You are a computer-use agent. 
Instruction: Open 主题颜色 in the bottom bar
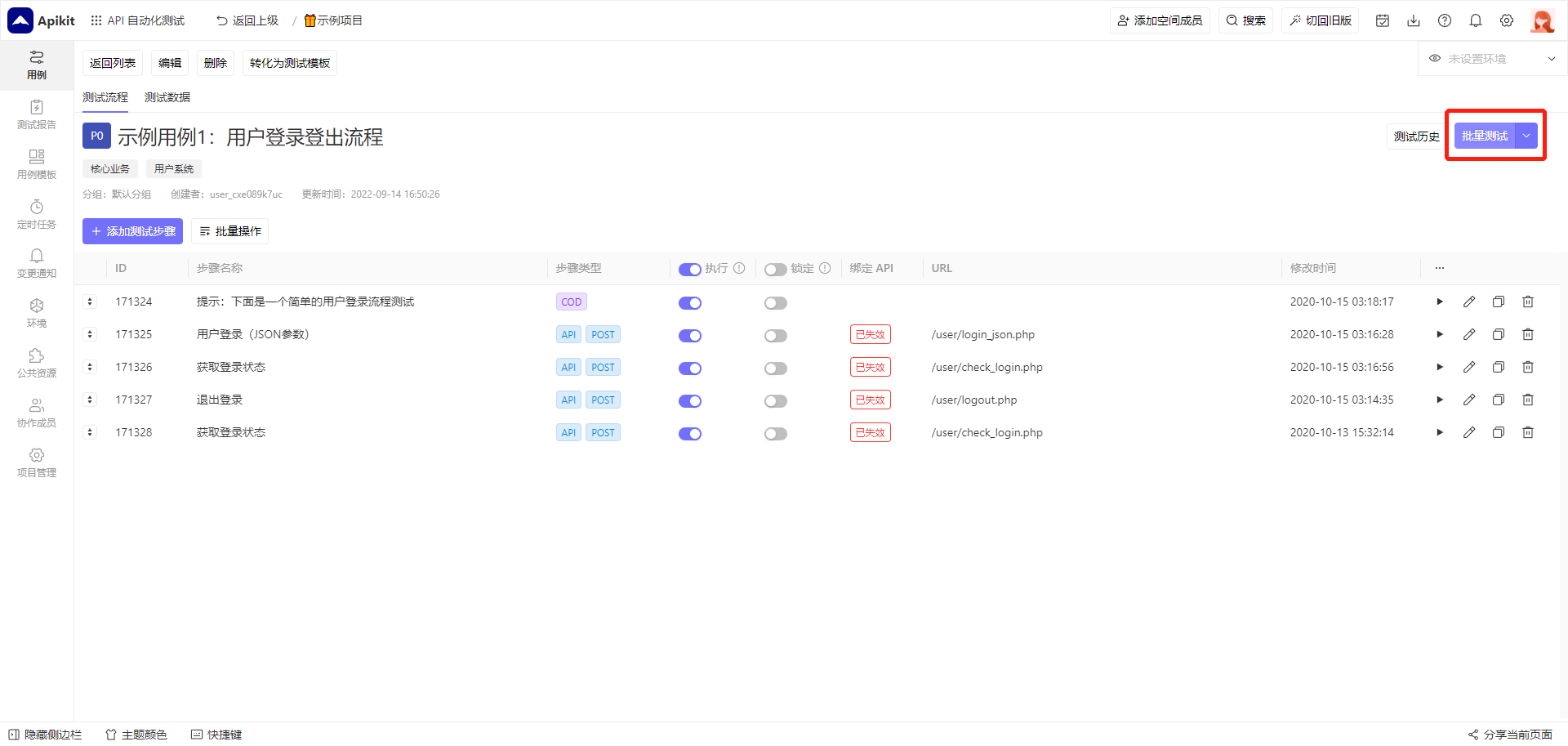point(136,735)
